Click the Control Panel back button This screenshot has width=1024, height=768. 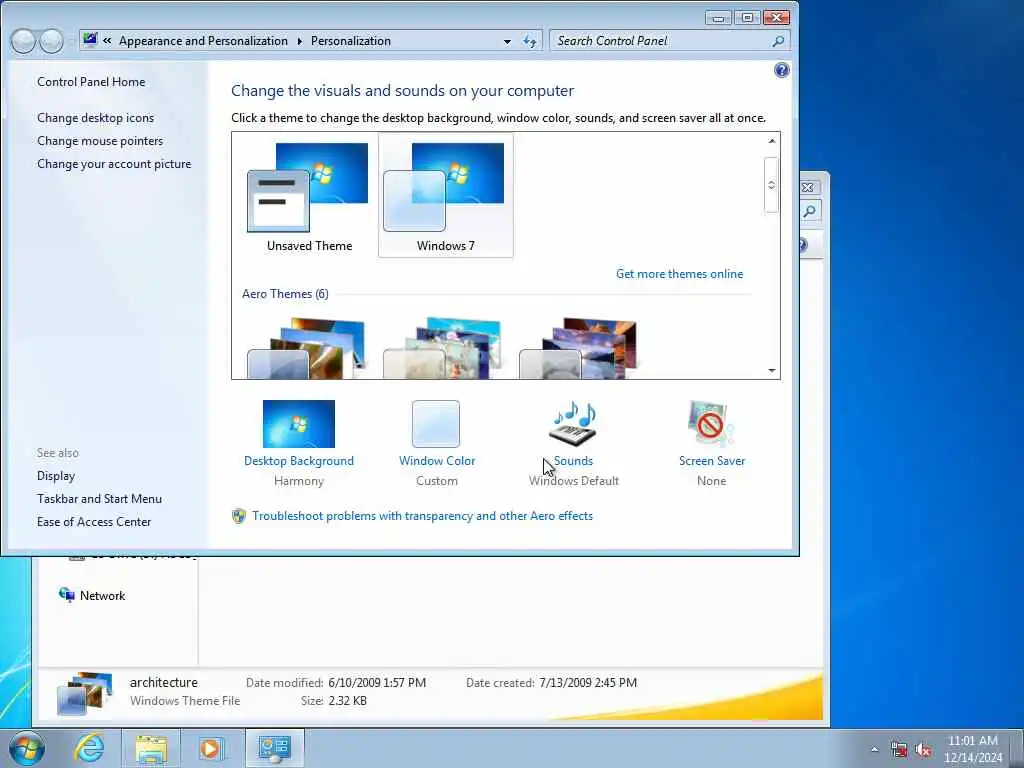[24, 41]
